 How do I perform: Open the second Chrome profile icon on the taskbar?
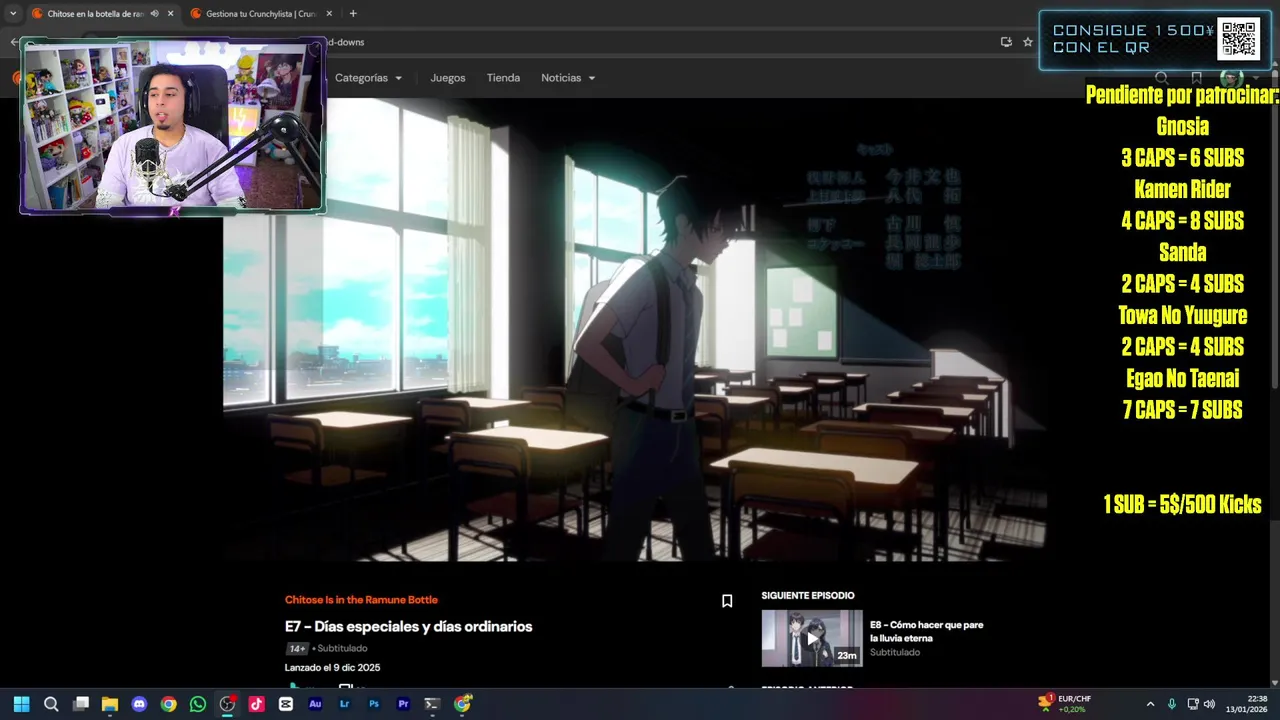(x=462, y=704)
